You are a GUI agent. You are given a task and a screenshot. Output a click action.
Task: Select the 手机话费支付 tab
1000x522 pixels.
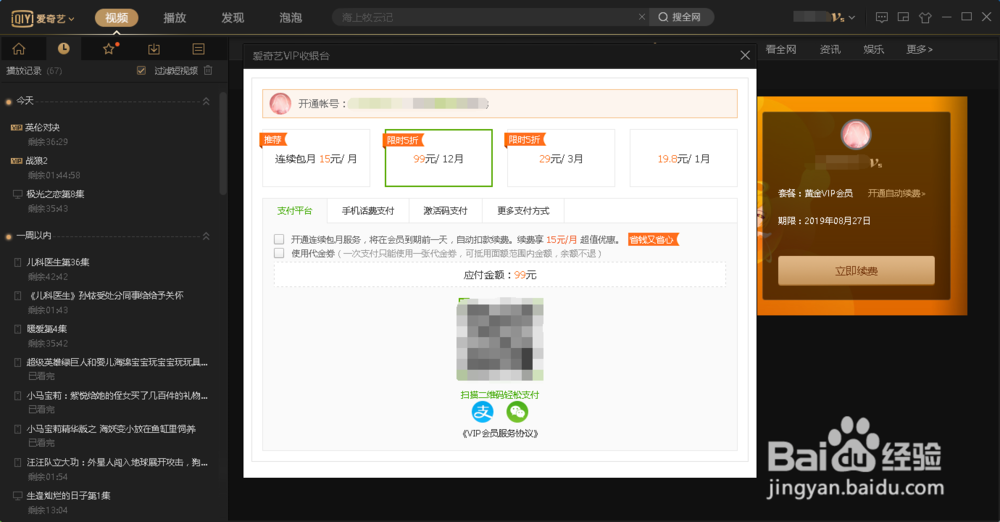click(x=368, y=211)
